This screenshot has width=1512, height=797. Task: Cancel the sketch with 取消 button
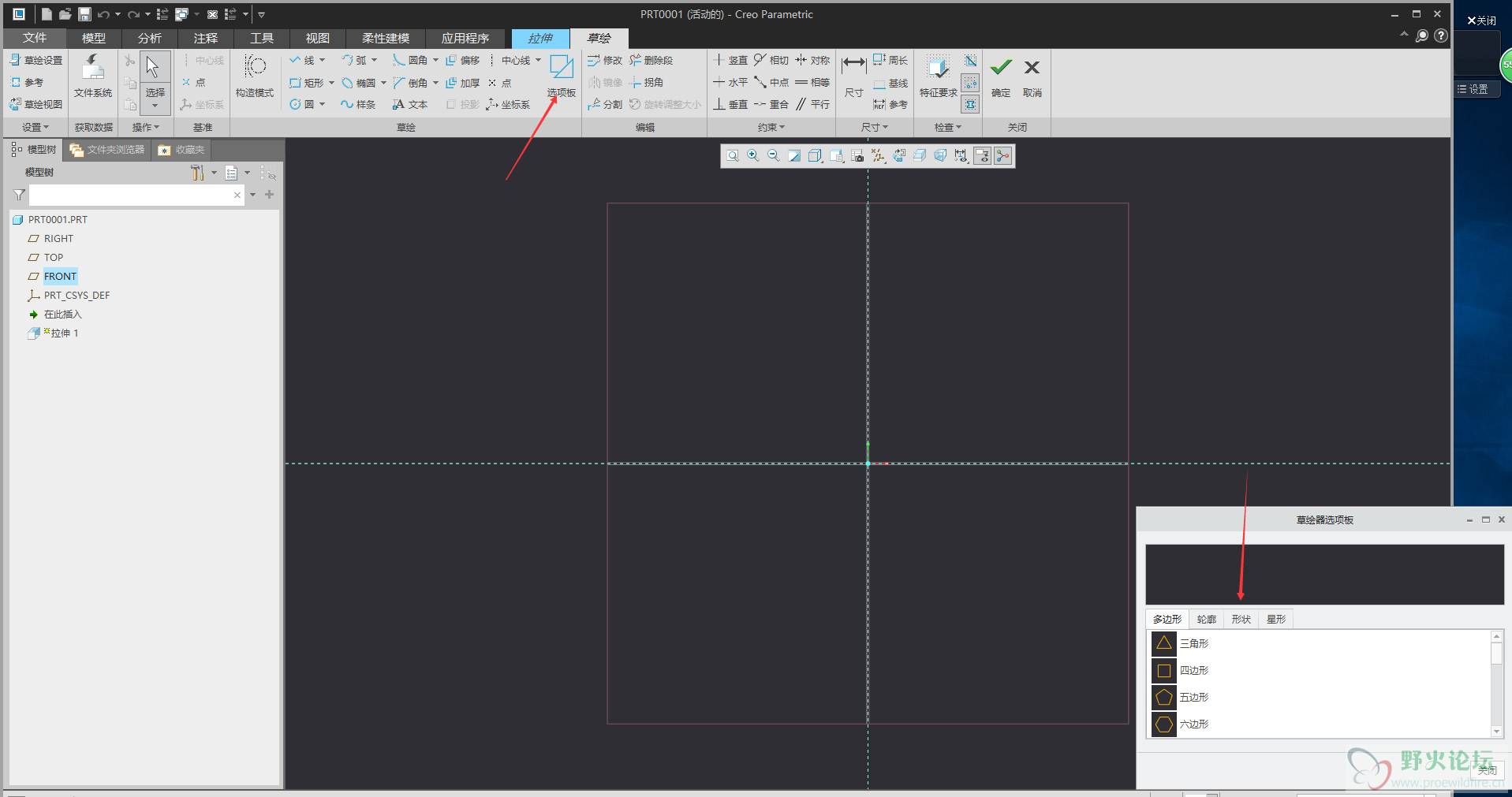(1032, 75)
